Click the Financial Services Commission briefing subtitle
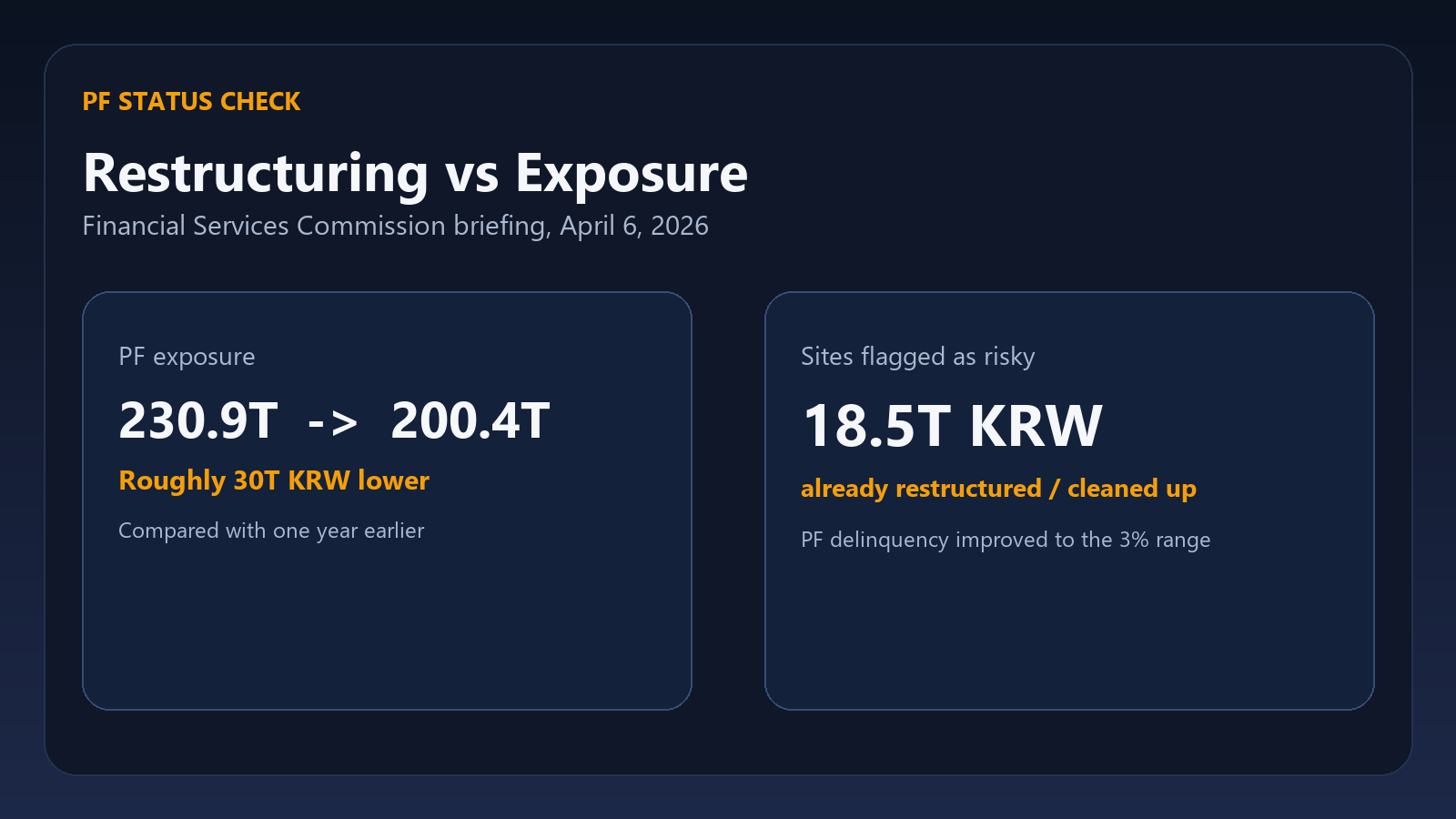The image size is (1456, 819). [395, 226]
